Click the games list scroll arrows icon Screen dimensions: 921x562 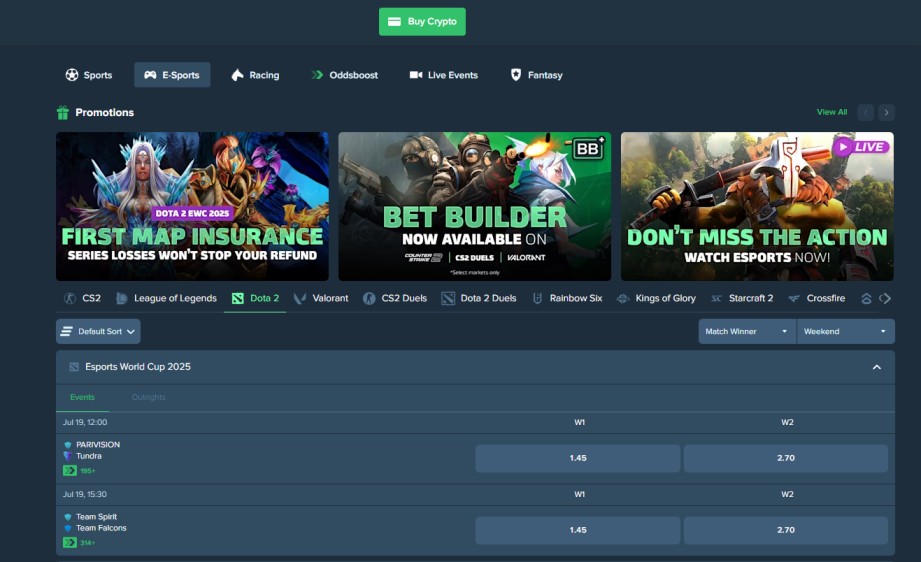pos(885,299)
